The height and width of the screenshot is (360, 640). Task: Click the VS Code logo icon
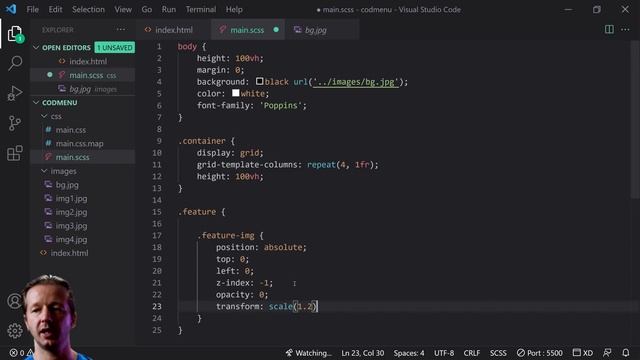point(11,9)
